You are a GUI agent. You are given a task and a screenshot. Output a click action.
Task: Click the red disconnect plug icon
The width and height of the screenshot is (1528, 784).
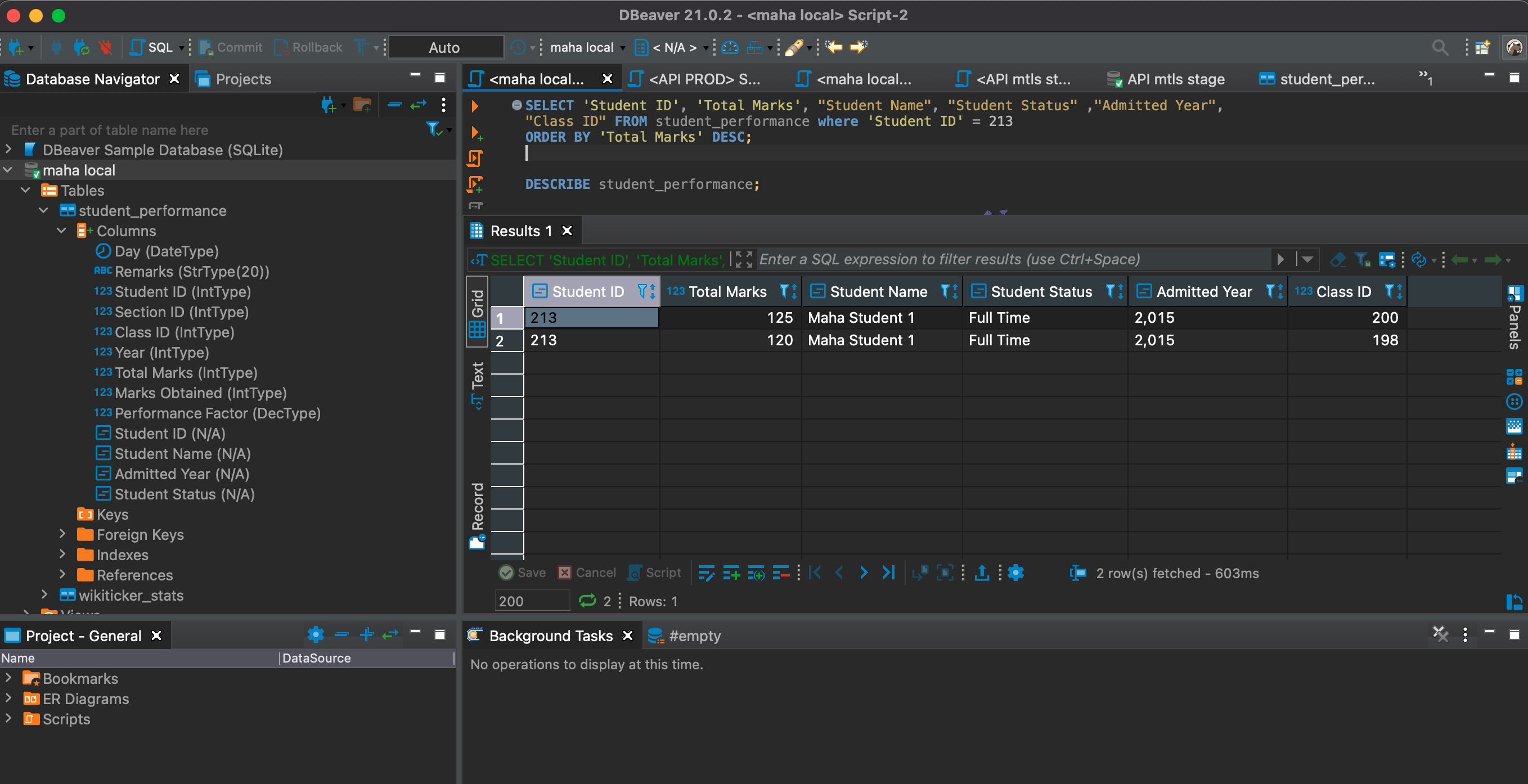(x=106, y=47)
